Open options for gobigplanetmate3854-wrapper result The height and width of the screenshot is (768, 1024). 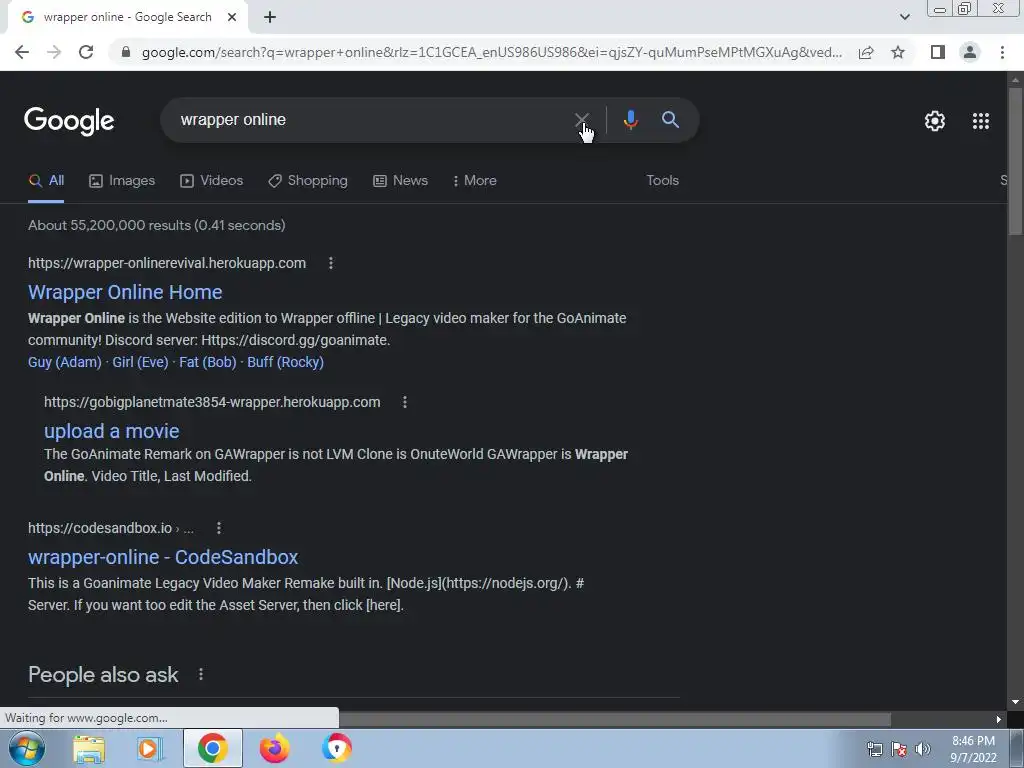point(405,402)
